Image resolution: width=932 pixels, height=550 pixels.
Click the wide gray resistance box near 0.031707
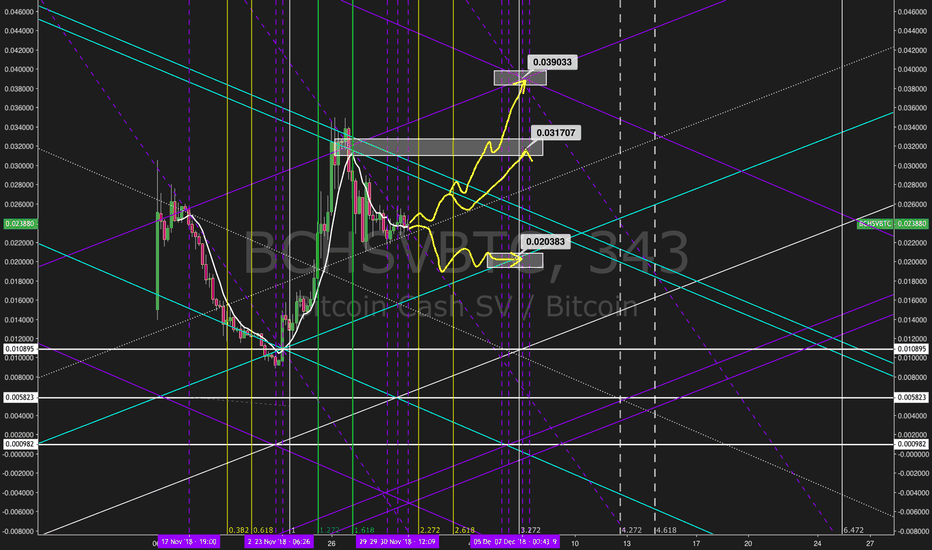click(439, 147)
